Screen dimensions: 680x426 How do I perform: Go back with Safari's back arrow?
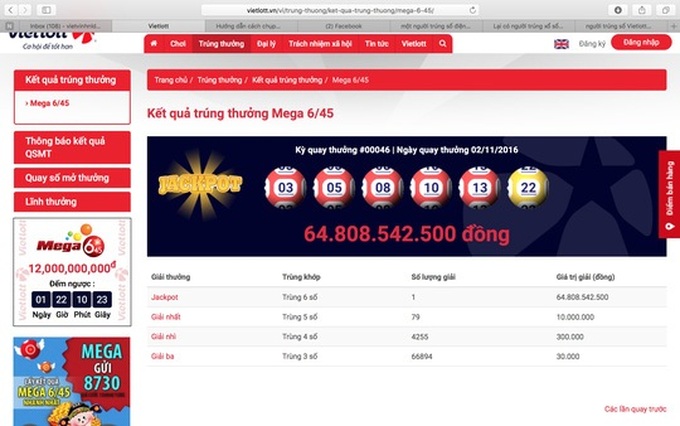click(x=11, y=10)
